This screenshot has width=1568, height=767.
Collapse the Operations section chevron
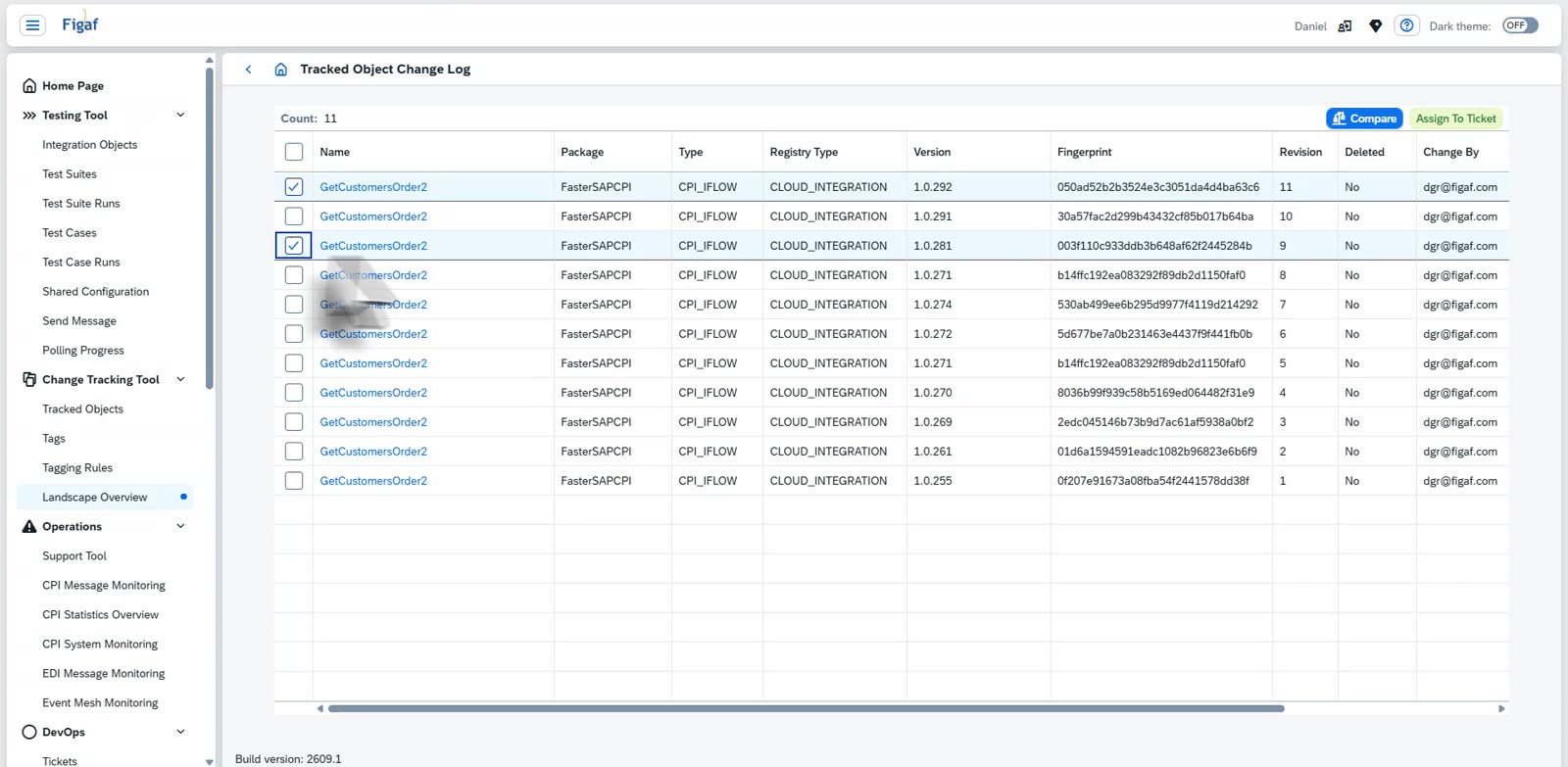click(180, 527)
